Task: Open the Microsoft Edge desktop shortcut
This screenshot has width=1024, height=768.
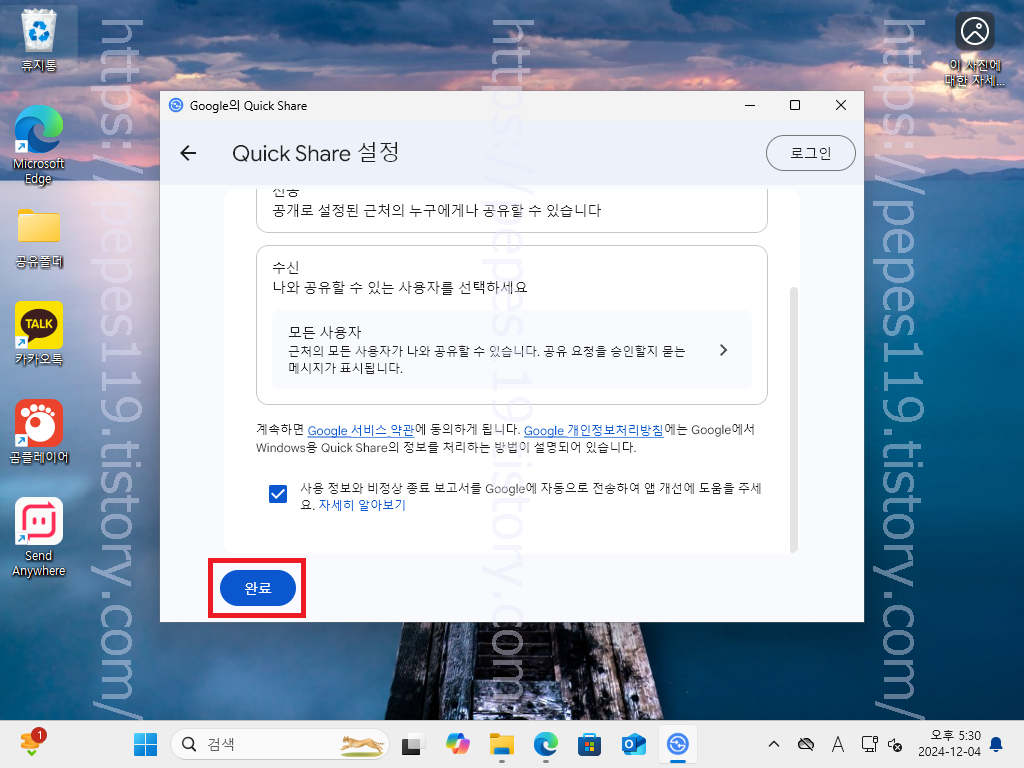Action: coord(39,146)
